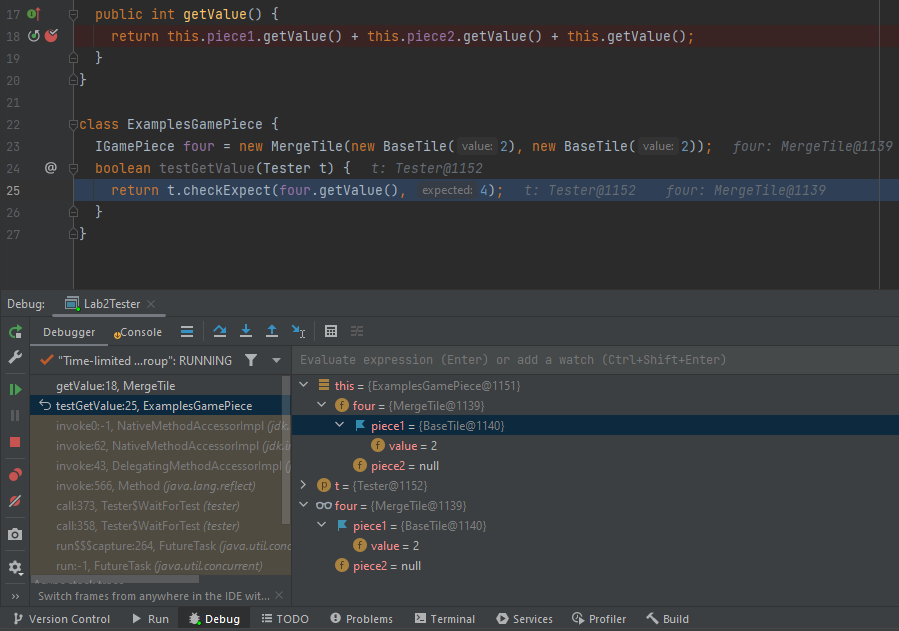Click the Step Over debugger icon
This screenshot has width=899, height=631.
pos(220,332)
